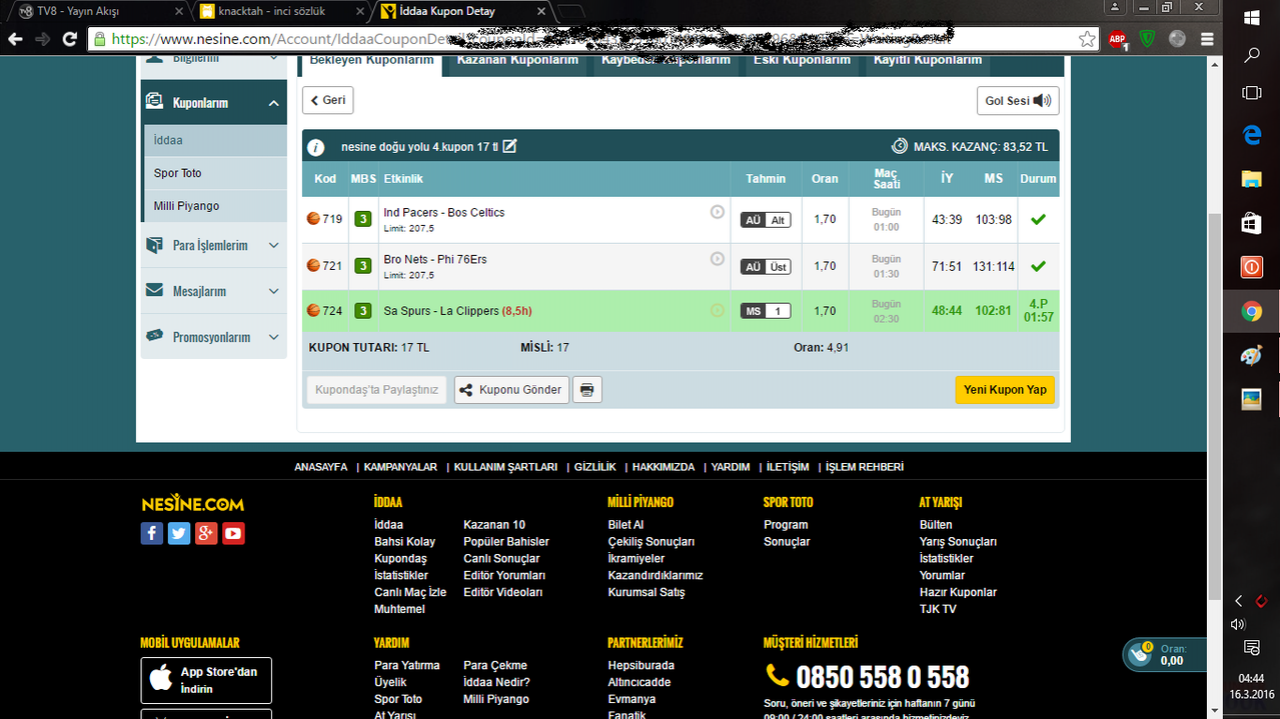
Task: Click the green shield extension icon
Action: (1148, 39)
